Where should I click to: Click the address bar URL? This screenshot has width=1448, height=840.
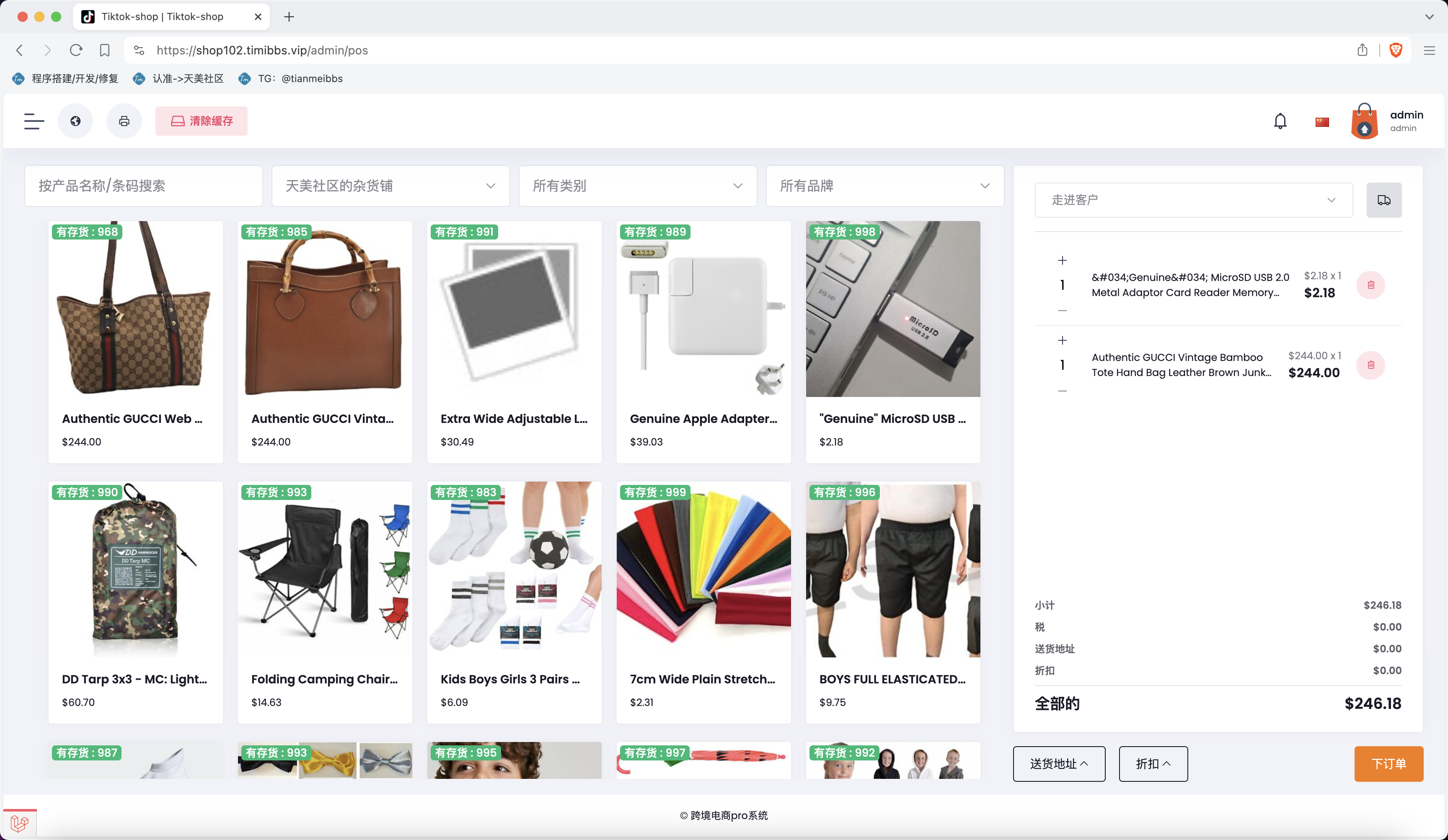[x=262, y=51]
